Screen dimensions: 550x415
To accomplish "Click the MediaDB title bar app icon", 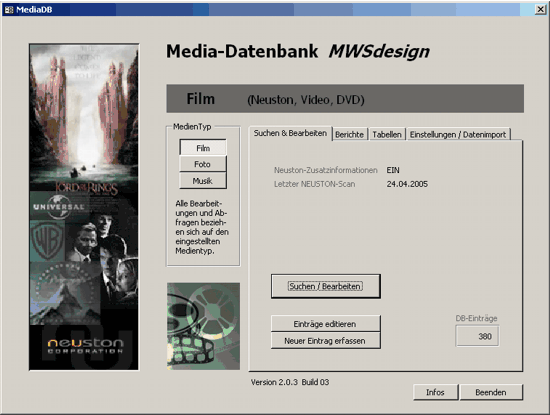I will click(9, 9).
